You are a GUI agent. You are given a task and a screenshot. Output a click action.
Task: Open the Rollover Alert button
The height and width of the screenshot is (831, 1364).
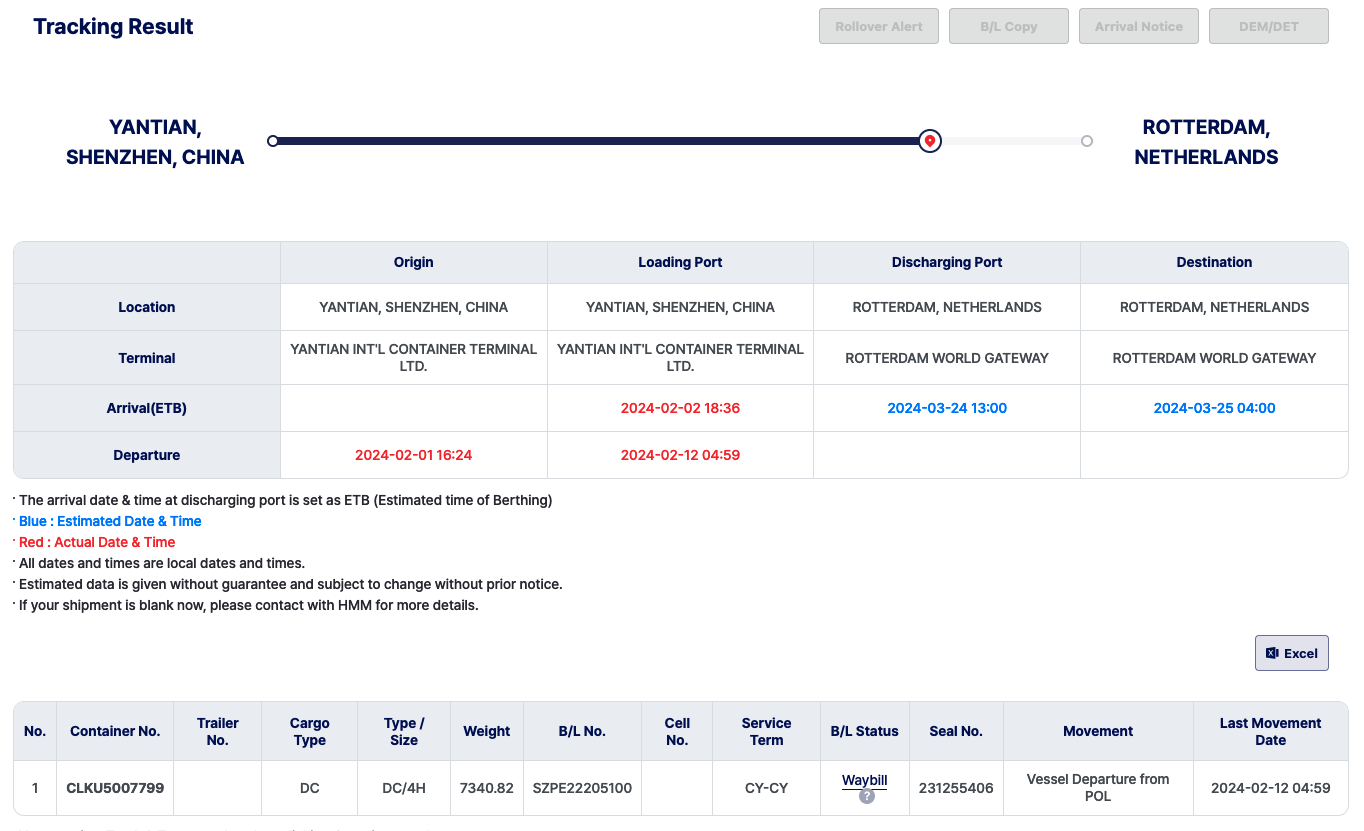point(878,26)
